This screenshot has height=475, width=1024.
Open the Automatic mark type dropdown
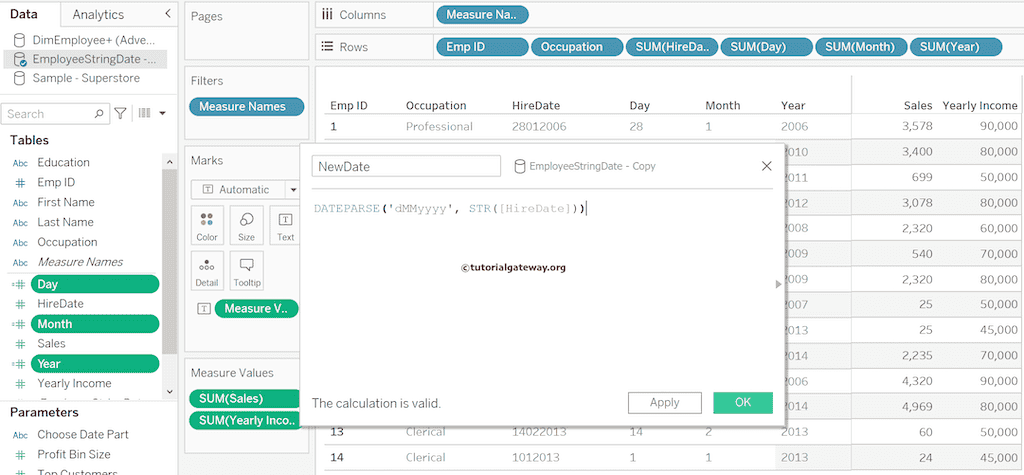coord(293,190)
